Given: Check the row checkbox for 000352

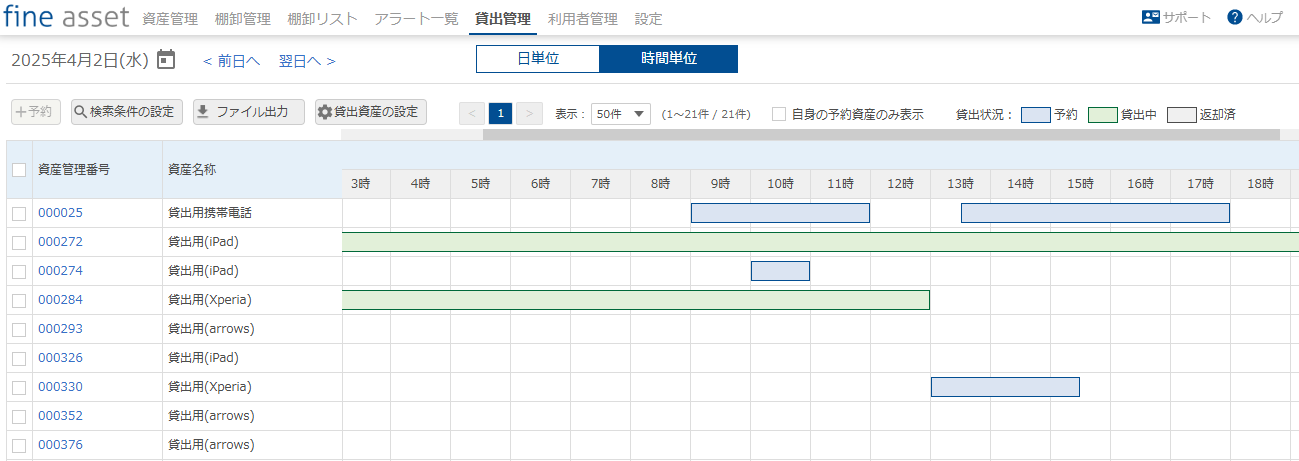Looking at the screenshot, I should click(x=19, y=416).
